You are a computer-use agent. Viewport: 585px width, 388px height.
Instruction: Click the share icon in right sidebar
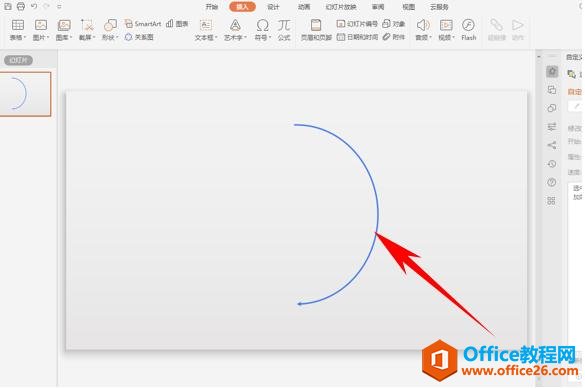click(552, 145)
